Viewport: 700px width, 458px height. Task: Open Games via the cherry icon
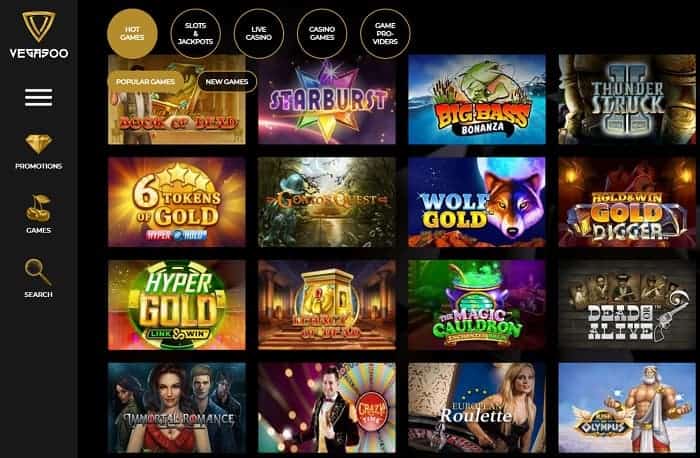(38, 208)
